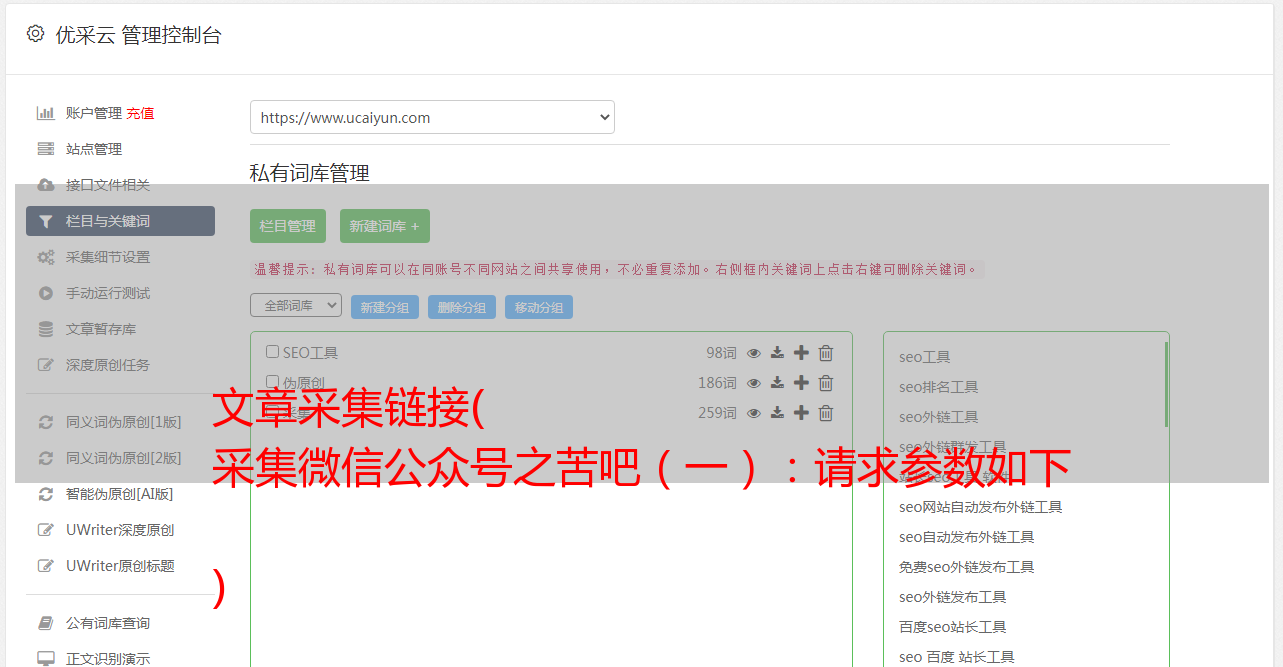Add keywords to SEO工具 with plus icon
The width and height of the screenshot is (1283, 667).
801,353
